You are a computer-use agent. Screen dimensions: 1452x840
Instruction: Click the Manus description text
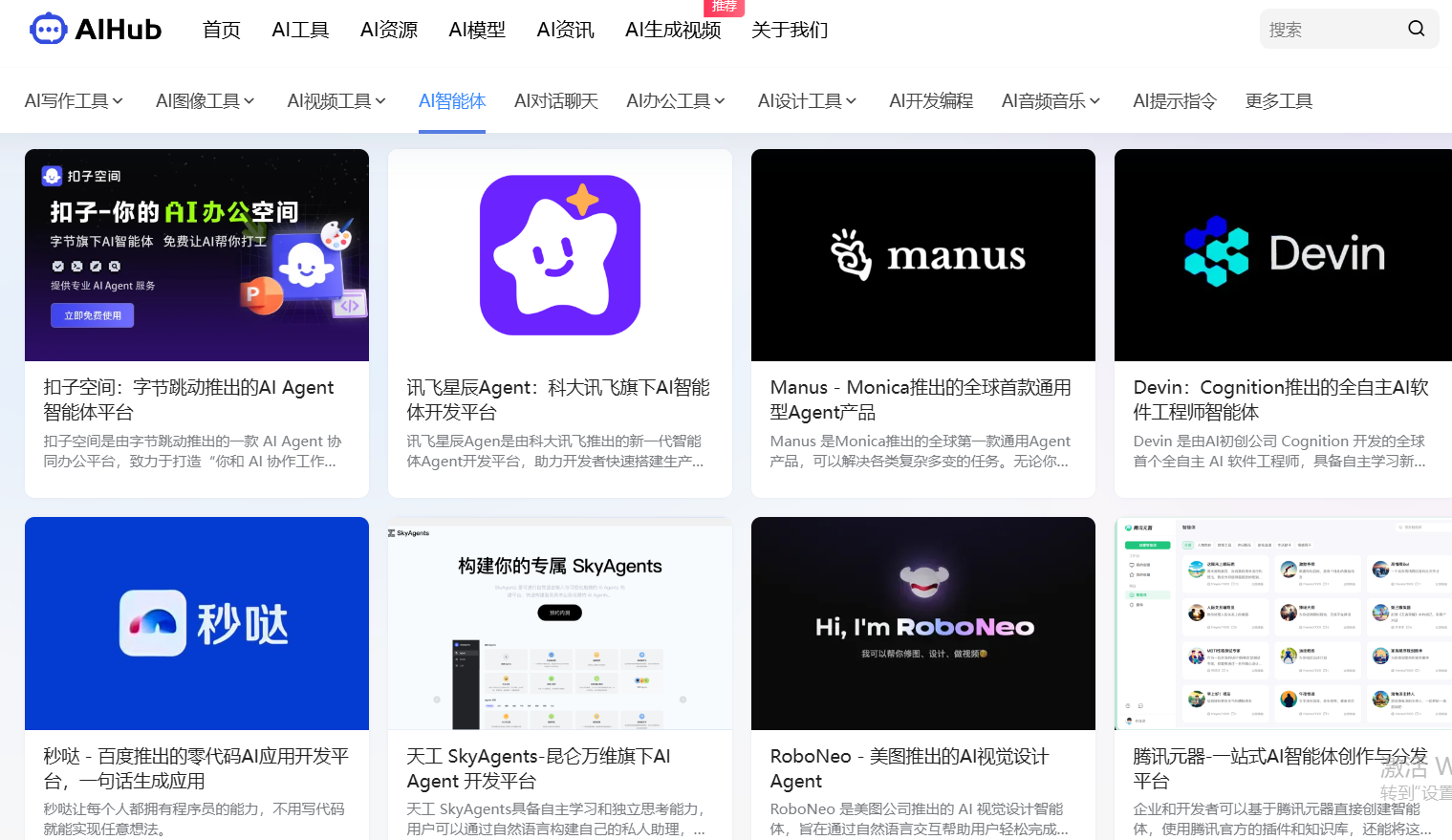921,451
